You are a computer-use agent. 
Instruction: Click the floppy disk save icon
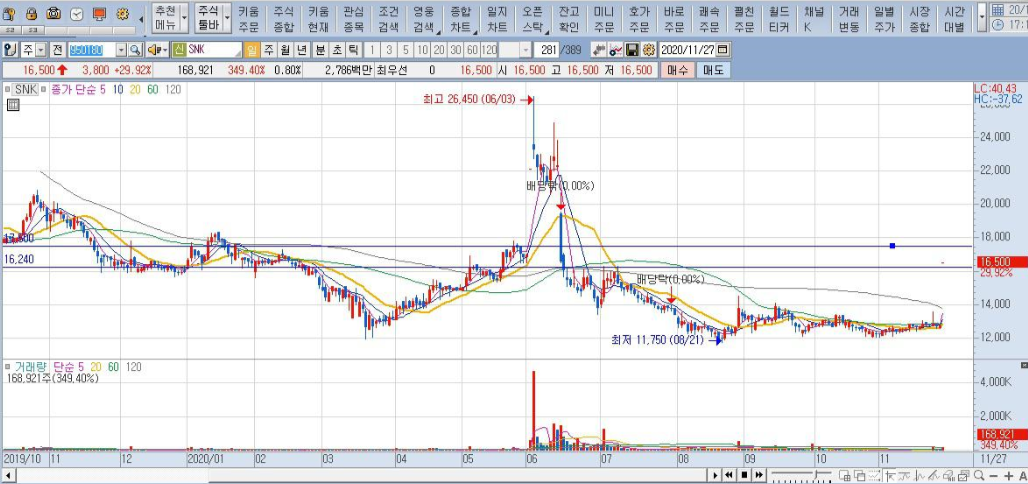pyautogui.click(x=632, y=50)
